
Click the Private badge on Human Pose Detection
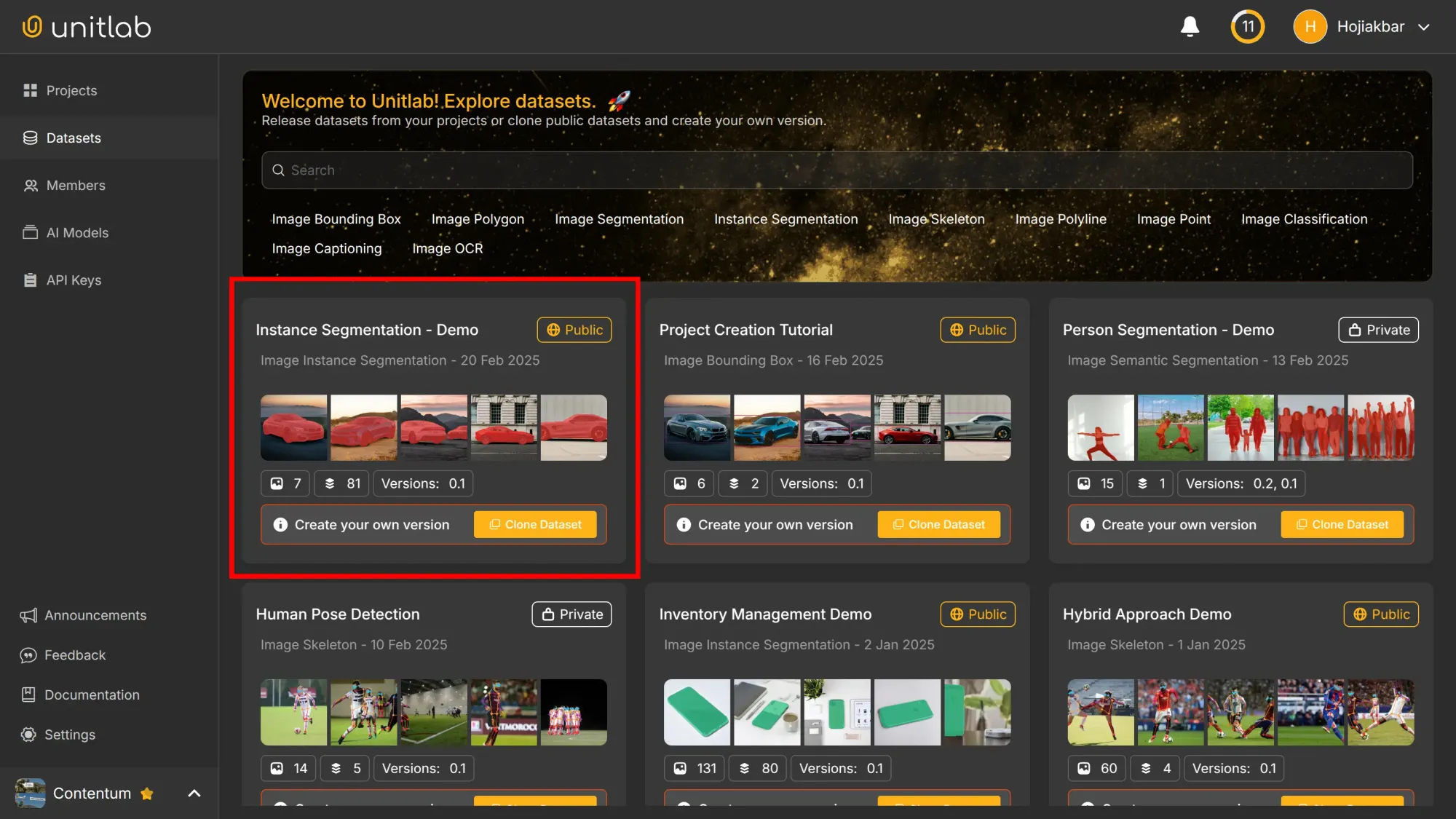coord(571,614)
